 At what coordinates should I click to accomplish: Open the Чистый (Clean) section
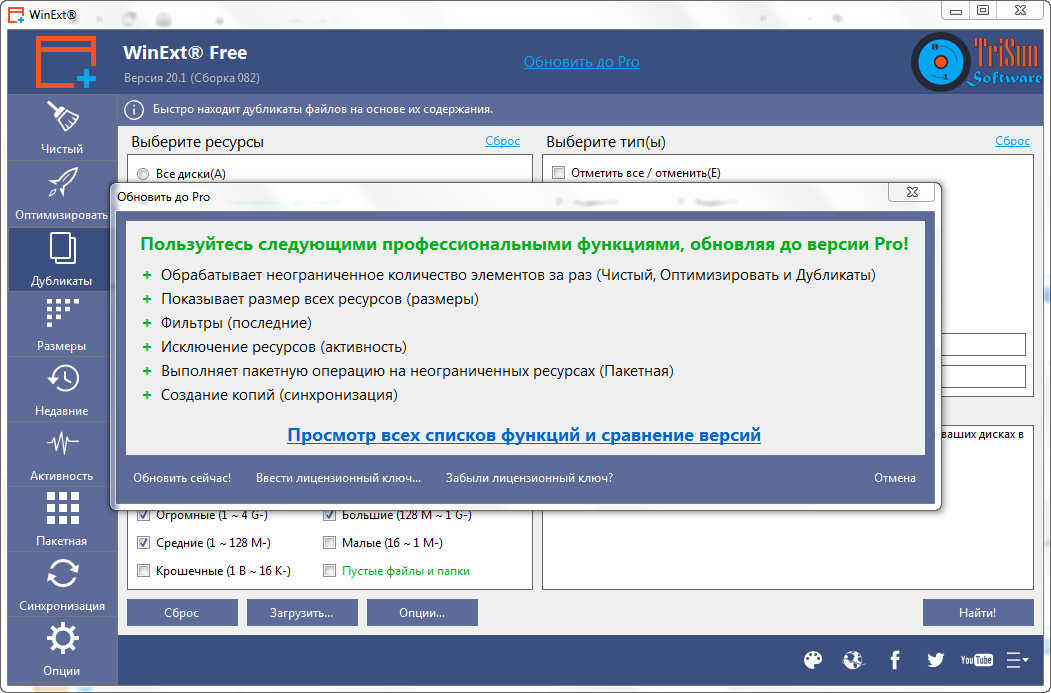62,127
